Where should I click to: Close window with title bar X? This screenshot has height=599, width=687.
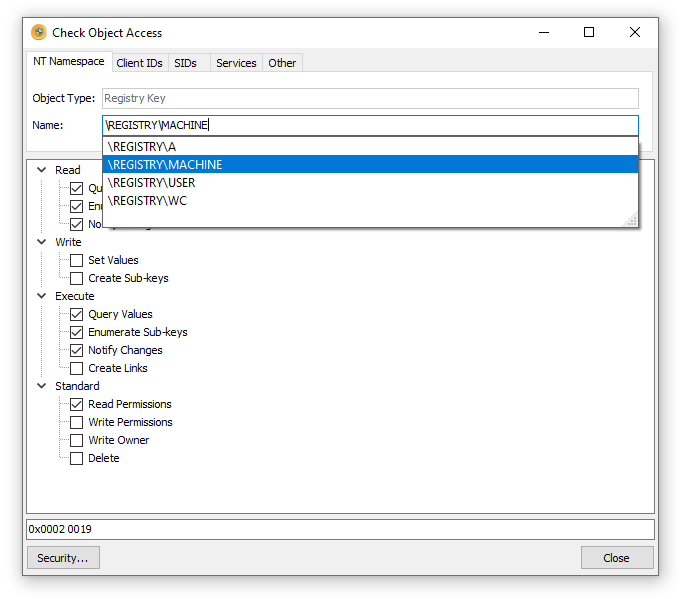634,32
